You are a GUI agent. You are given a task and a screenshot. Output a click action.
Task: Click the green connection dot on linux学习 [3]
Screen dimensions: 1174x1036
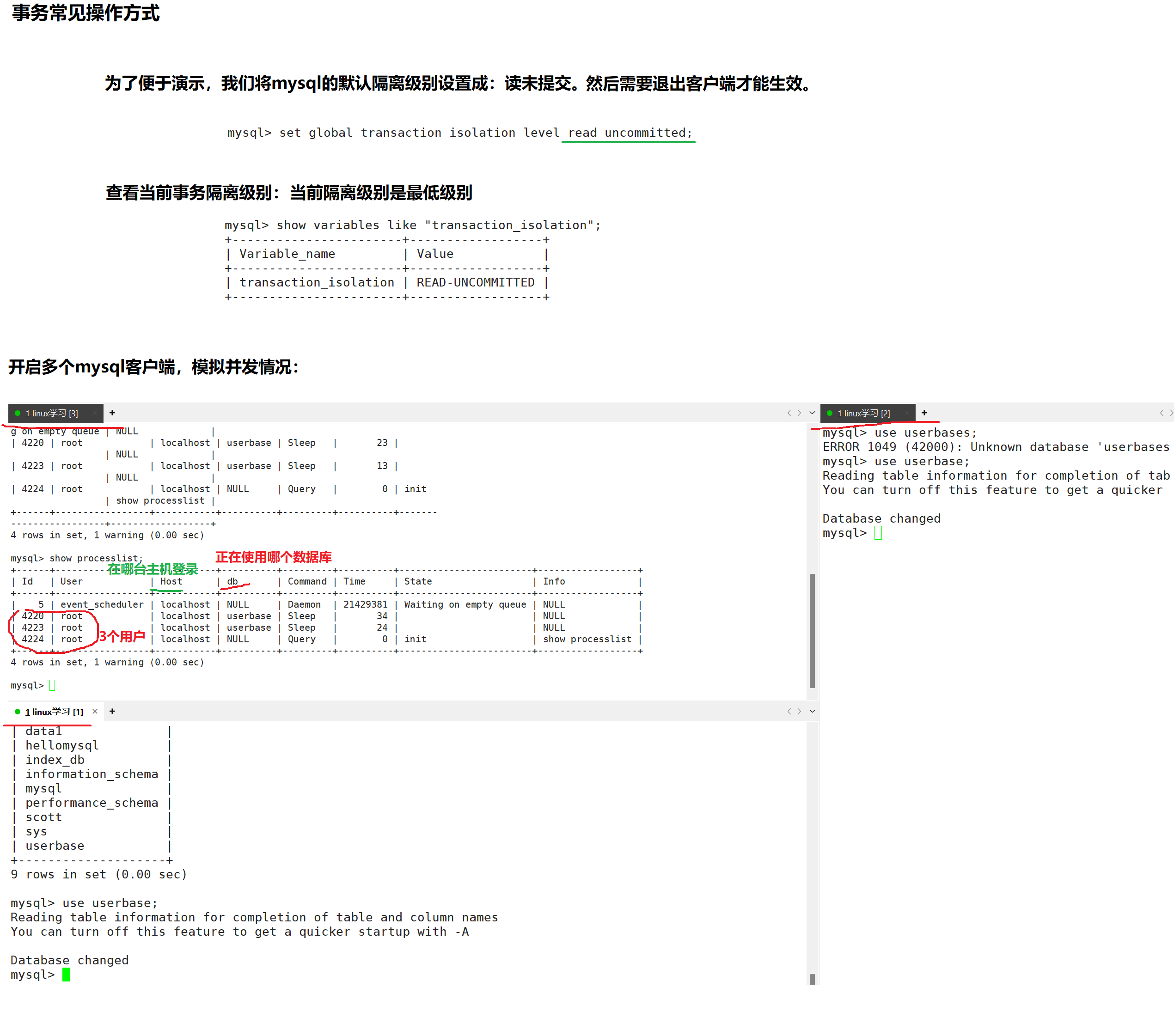[17, 413]
